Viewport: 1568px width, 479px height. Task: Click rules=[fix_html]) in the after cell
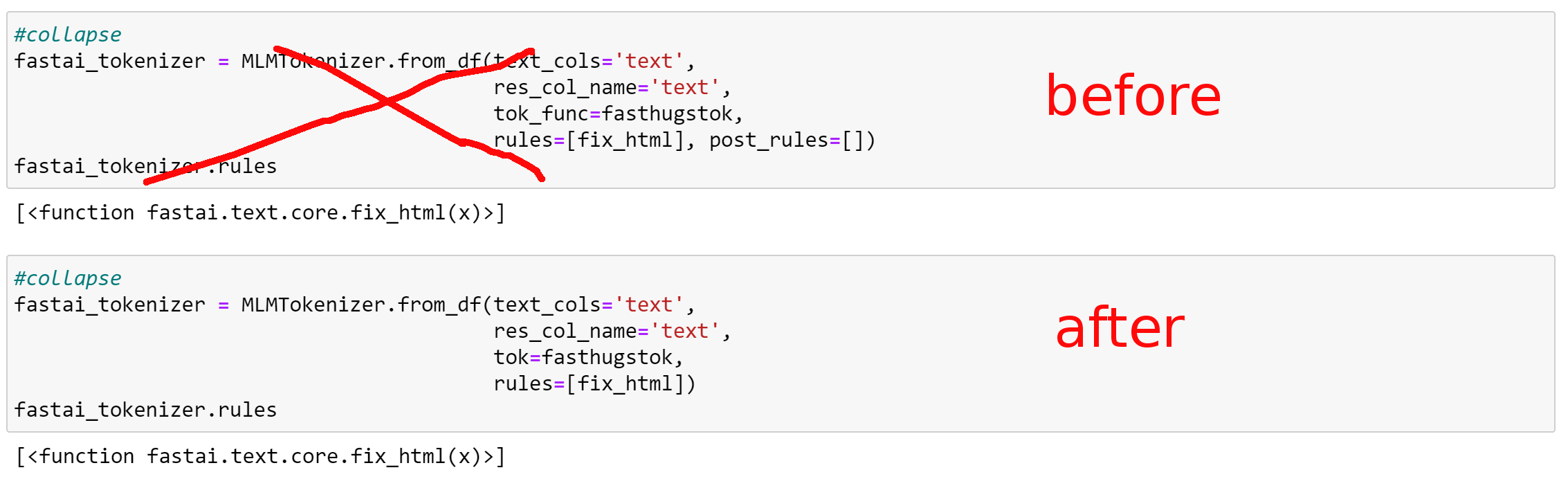[x=594, y=383]
